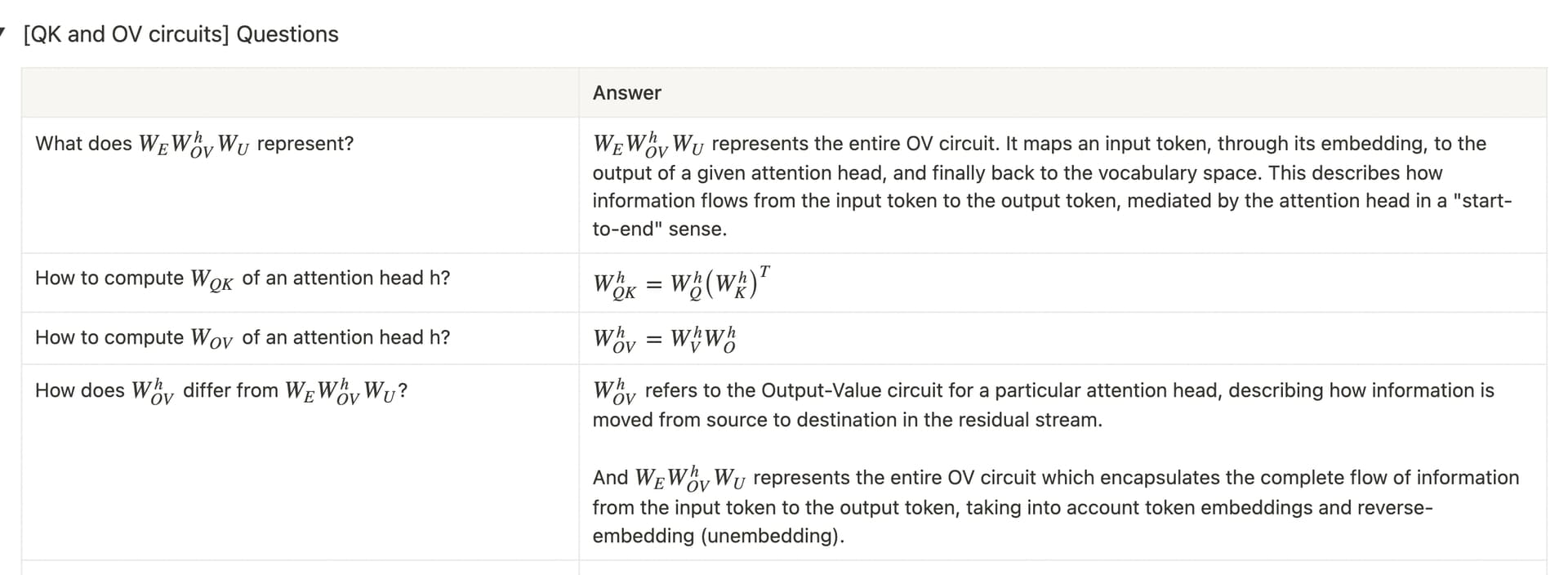
Task: Click the inline equation in the first question
Action: 194,145
